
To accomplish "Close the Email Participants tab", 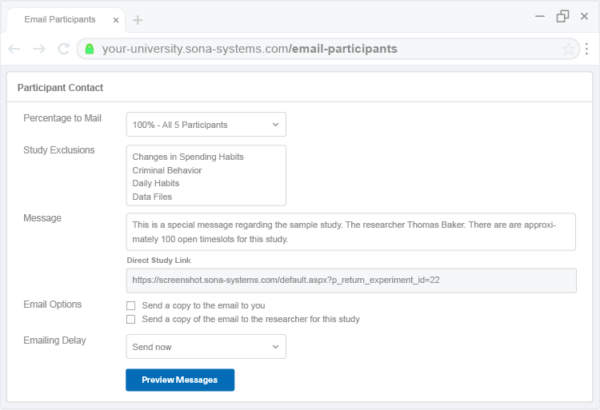I will 117,19.
